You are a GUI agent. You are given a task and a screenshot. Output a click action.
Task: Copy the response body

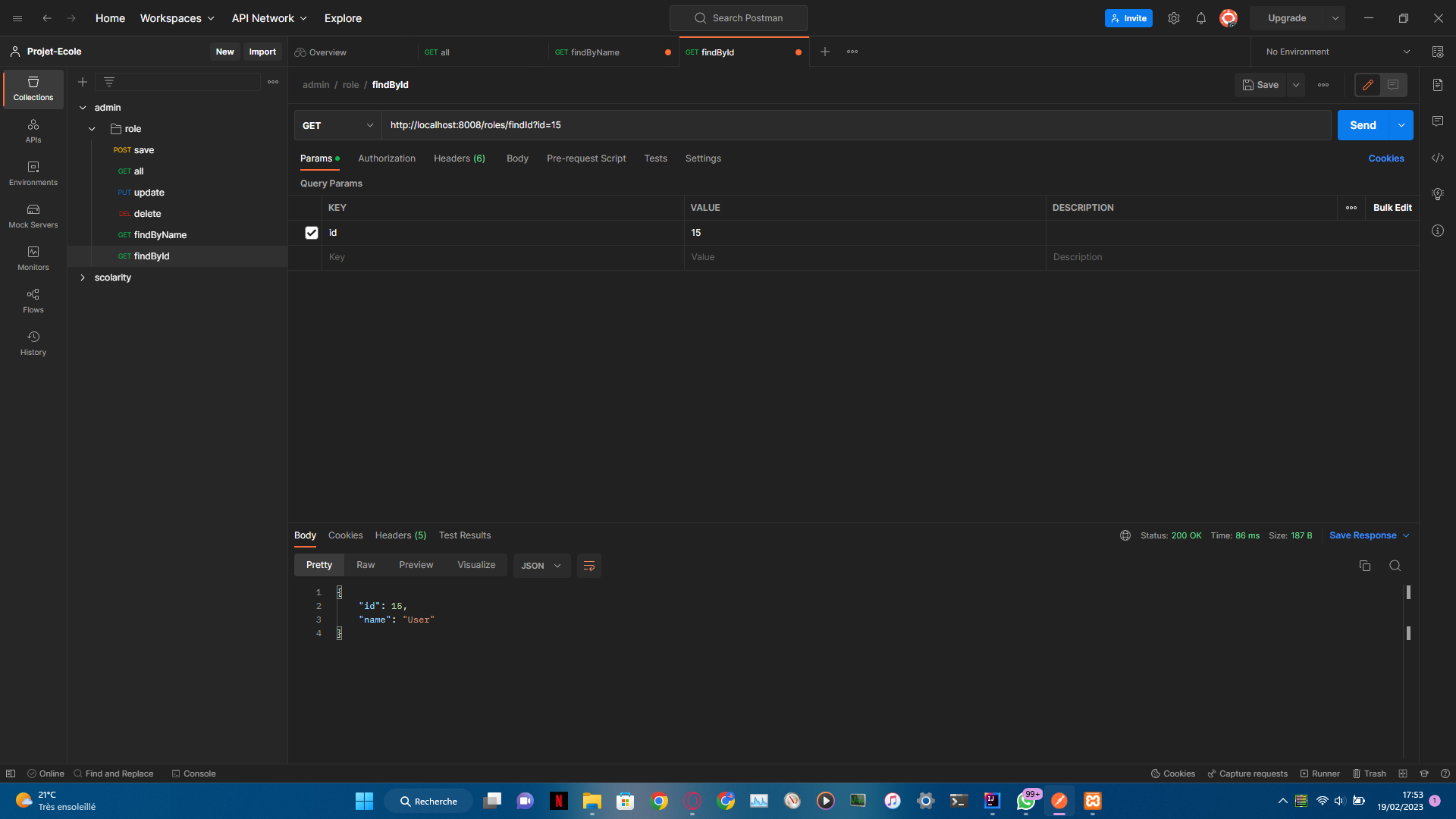[1365, 566]
